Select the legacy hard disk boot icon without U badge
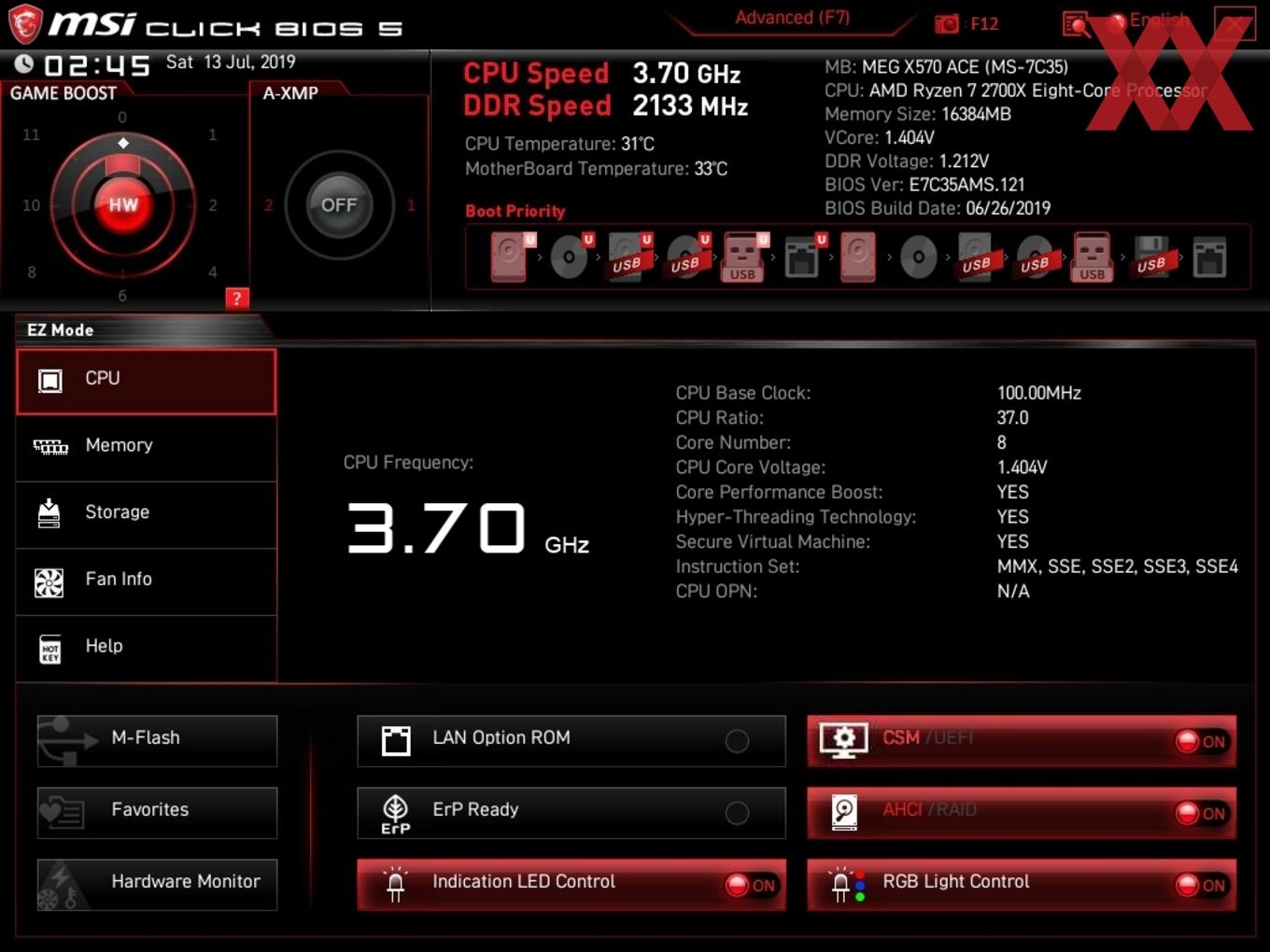 (x=857, y=257)
